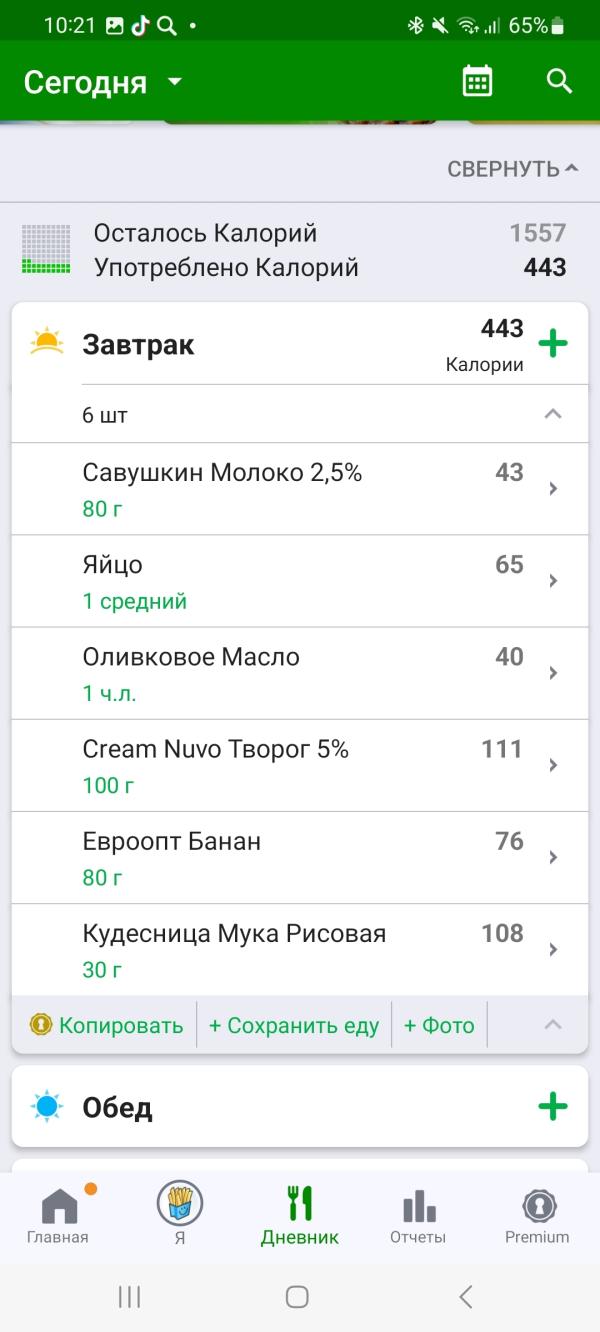This screenshot has width=600, height=1332.
Task: Add a meal photo with + Фото
Action: coord(439,1025)
